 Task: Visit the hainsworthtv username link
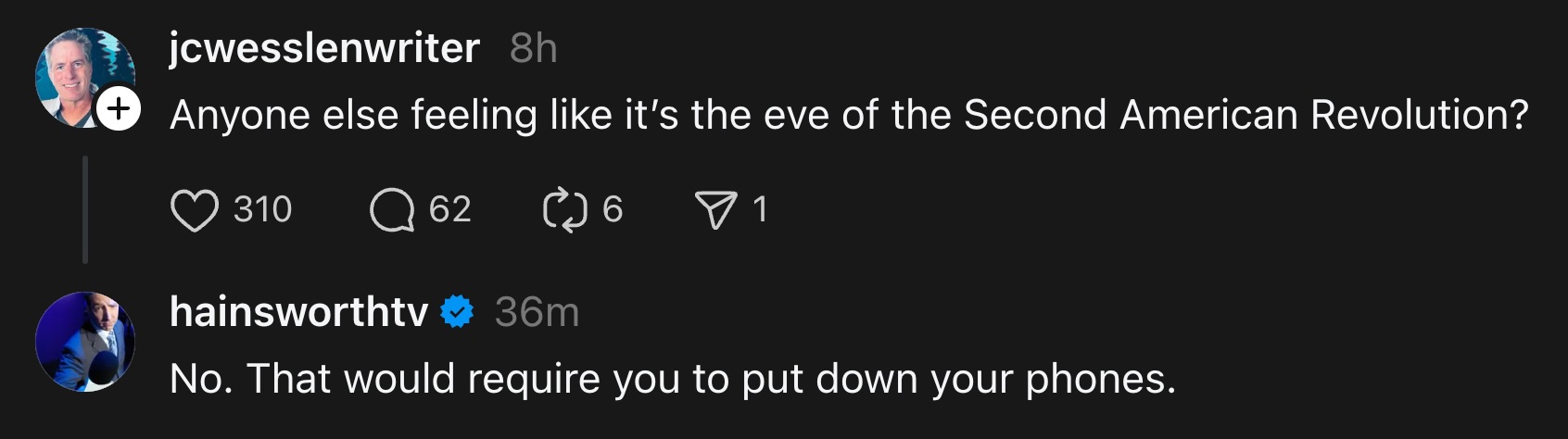pyautogui.click(x=298, y=312)
